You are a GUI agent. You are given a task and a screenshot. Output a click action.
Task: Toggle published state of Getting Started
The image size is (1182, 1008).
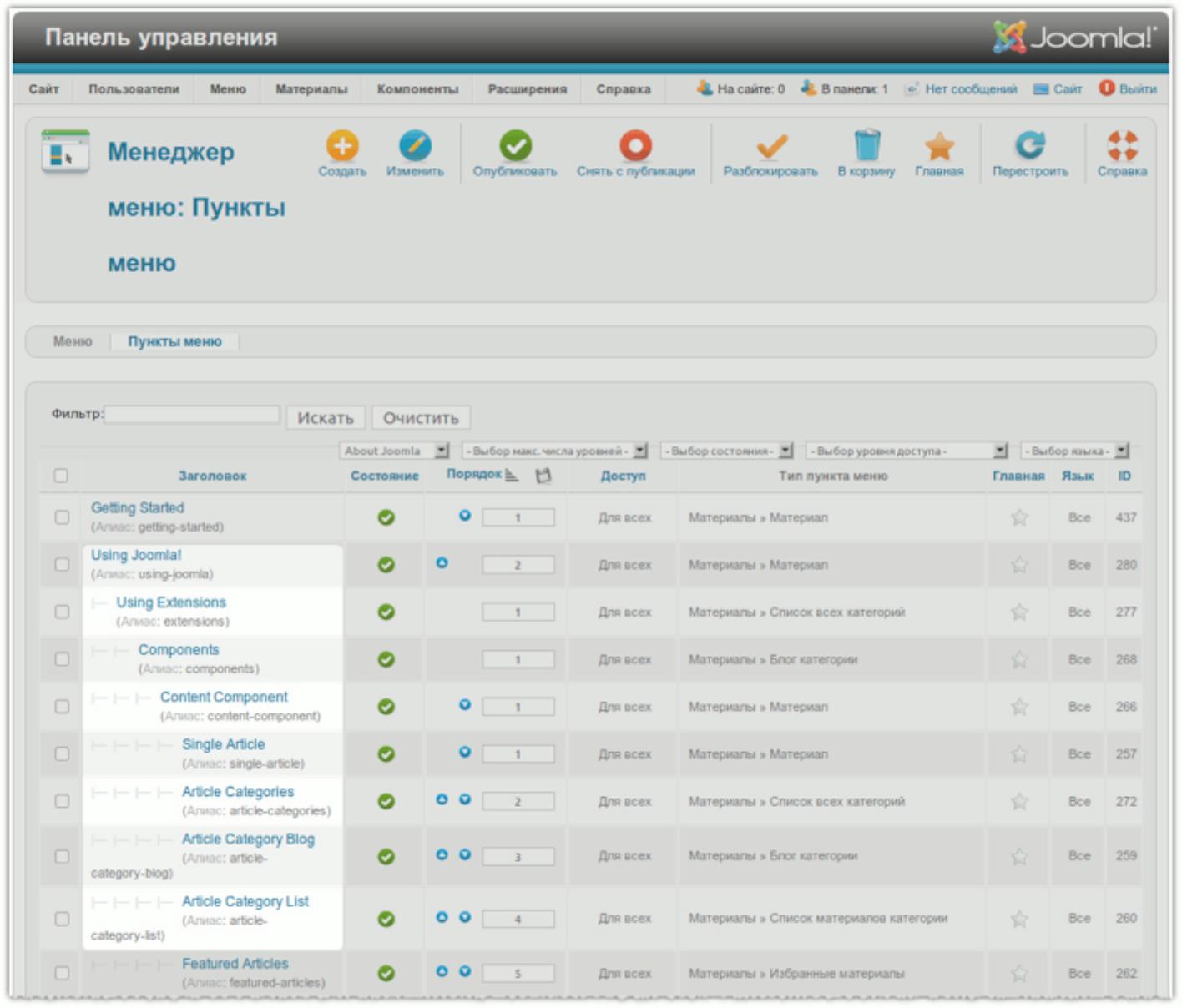pyautogui.click(x=386, y=517)
